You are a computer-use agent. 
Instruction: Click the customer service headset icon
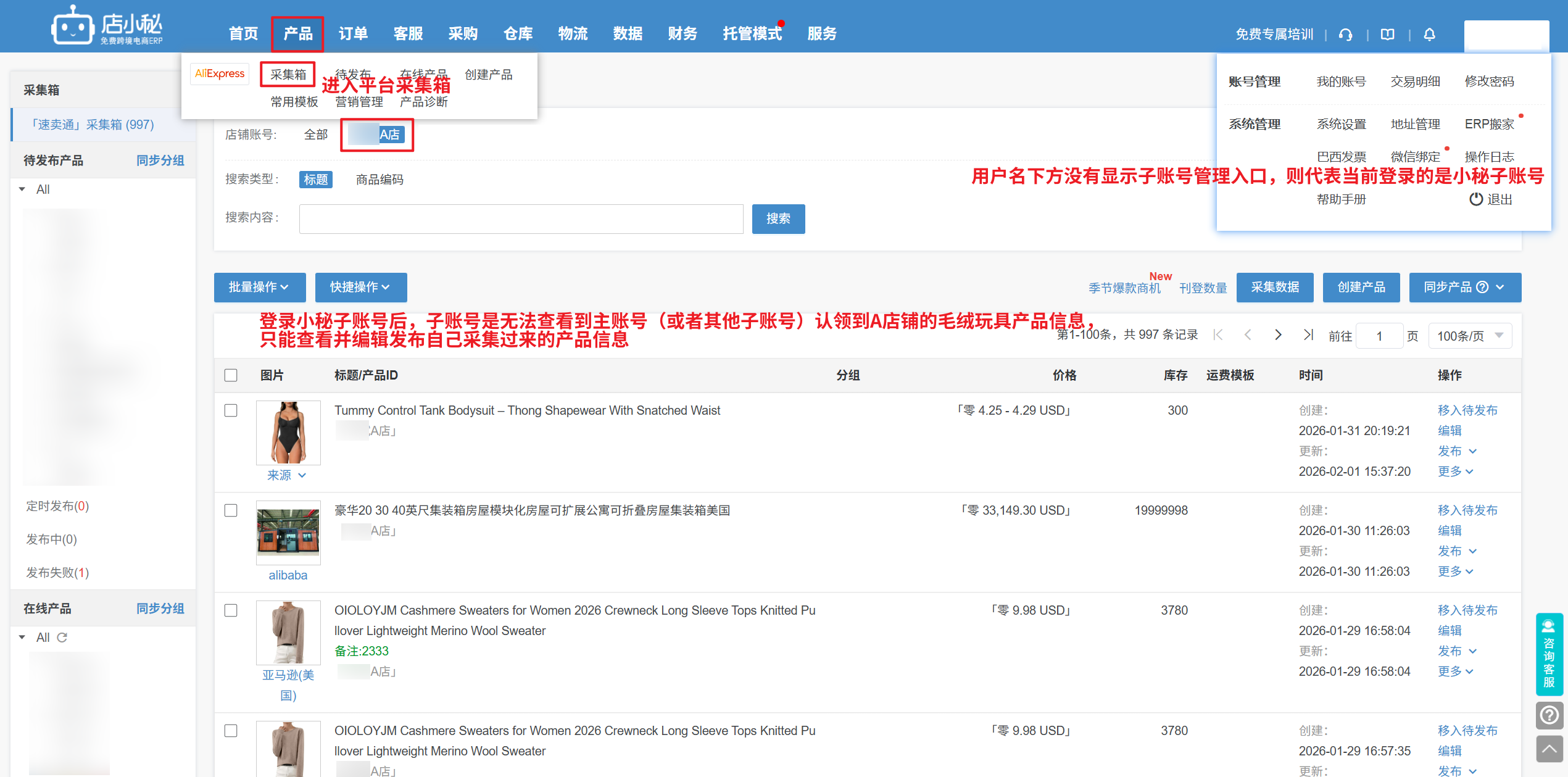1346,35
